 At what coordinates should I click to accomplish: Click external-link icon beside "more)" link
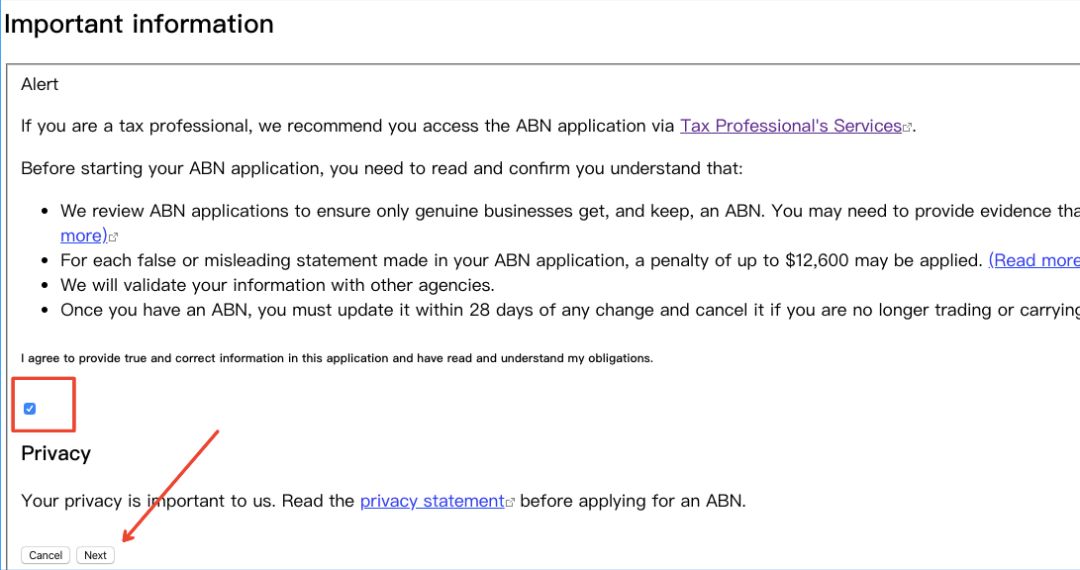pos(114,238)
